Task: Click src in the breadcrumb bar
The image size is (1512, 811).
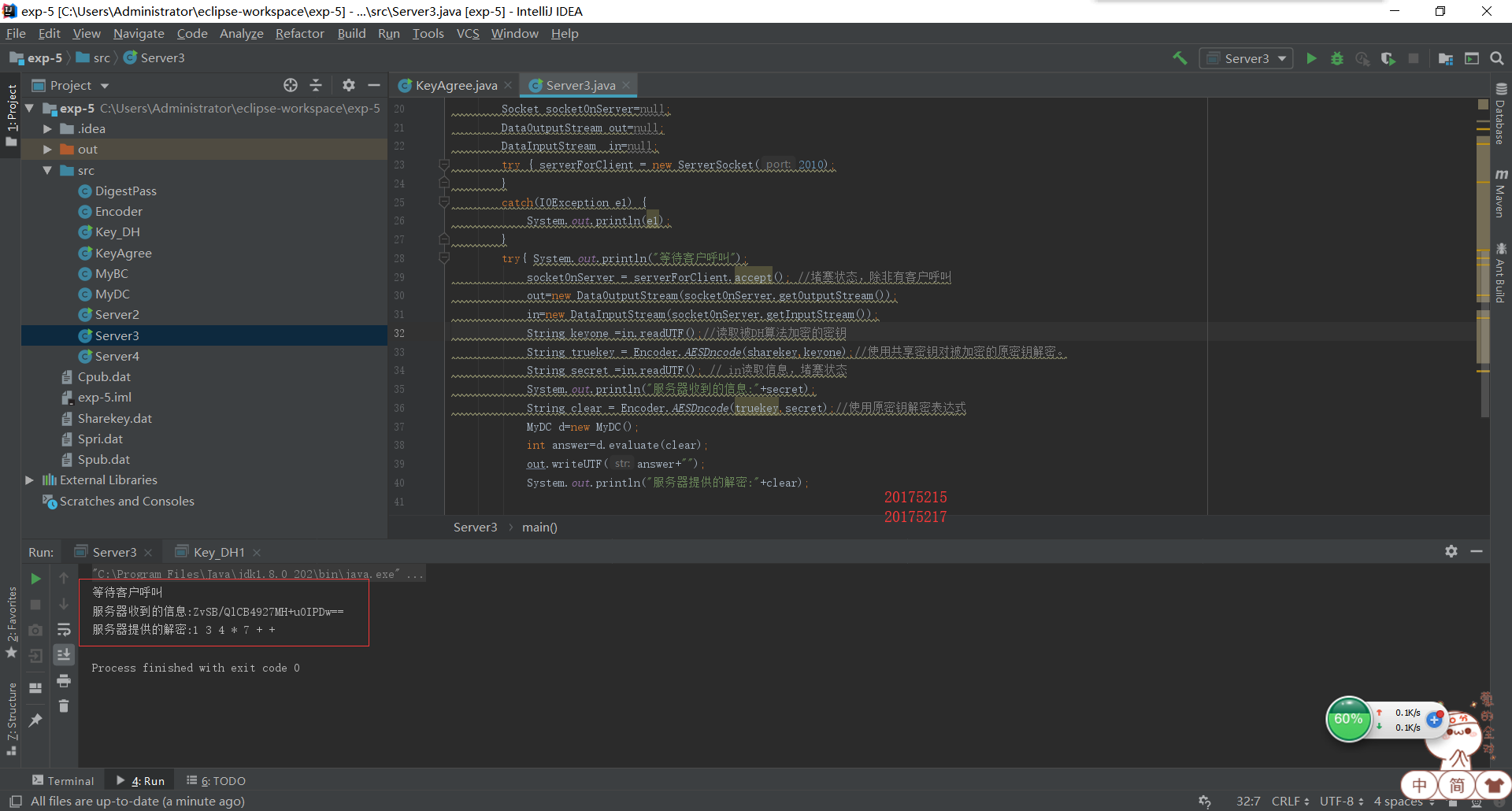Action: [x=94, y=58]
